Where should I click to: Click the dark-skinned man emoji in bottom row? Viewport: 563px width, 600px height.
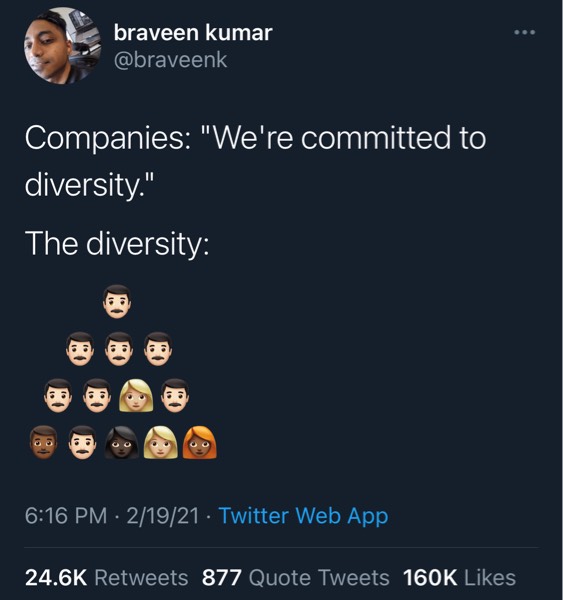[x=44, y=442]
